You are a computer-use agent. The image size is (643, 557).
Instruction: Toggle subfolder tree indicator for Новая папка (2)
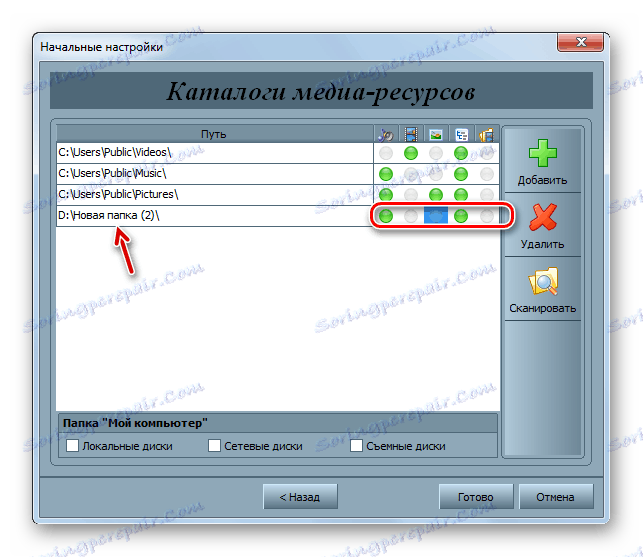pyautogui.click(x=461, y=216)
